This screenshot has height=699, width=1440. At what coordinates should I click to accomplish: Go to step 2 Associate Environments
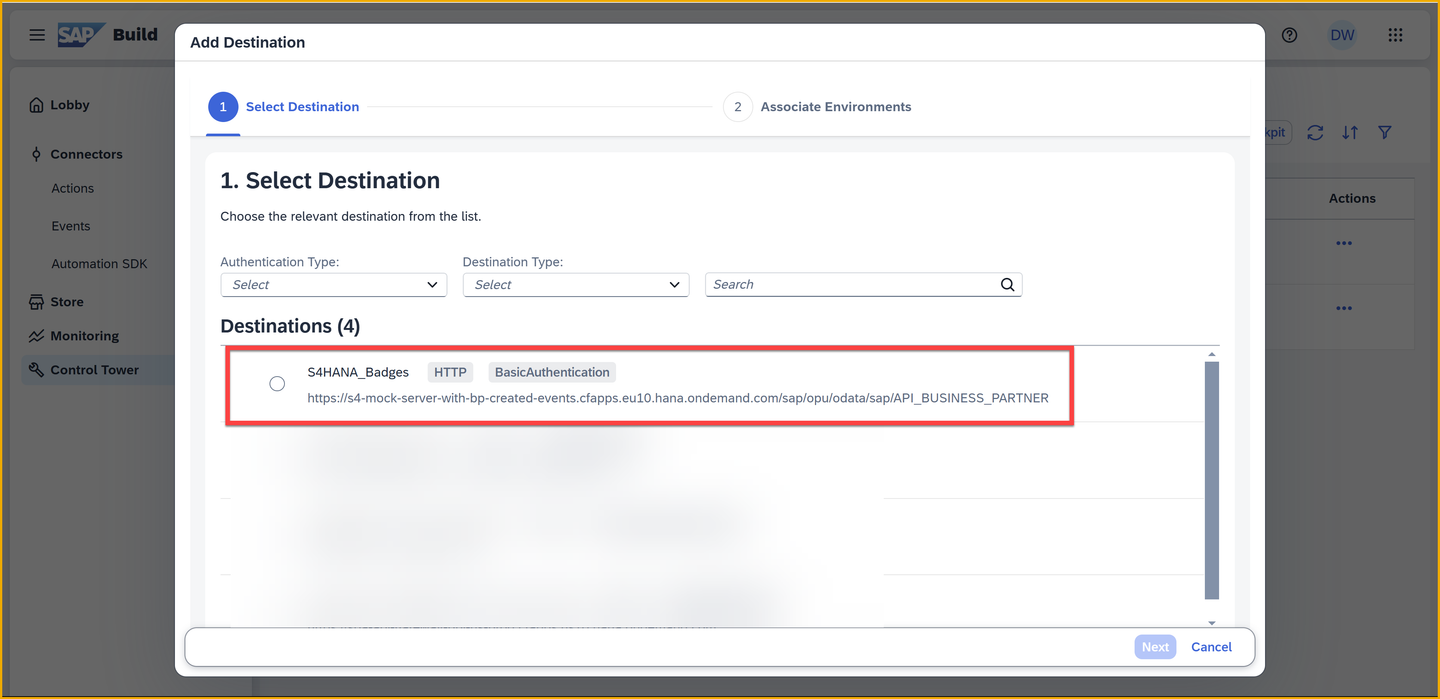818,107
